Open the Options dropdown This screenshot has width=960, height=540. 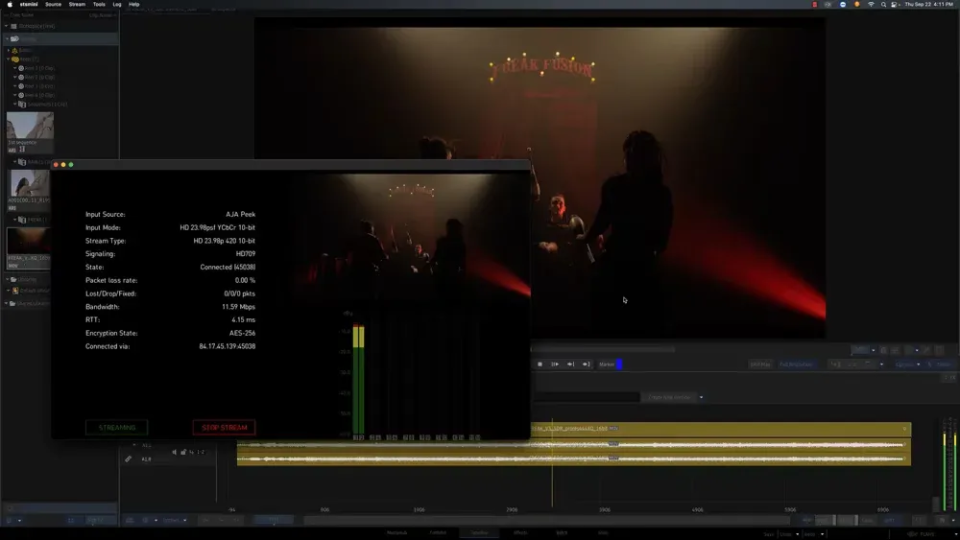click(907, 364)
